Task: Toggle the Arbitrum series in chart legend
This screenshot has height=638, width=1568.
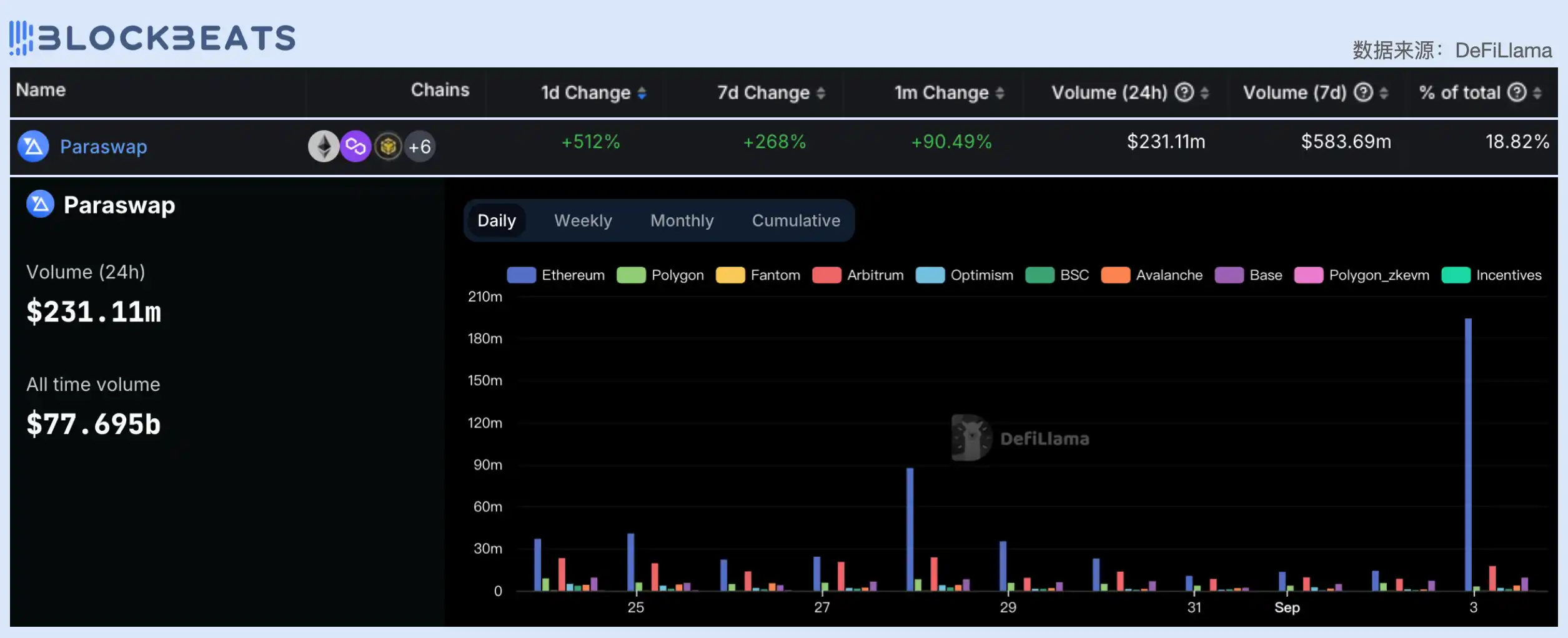Action: coord(858,275)
